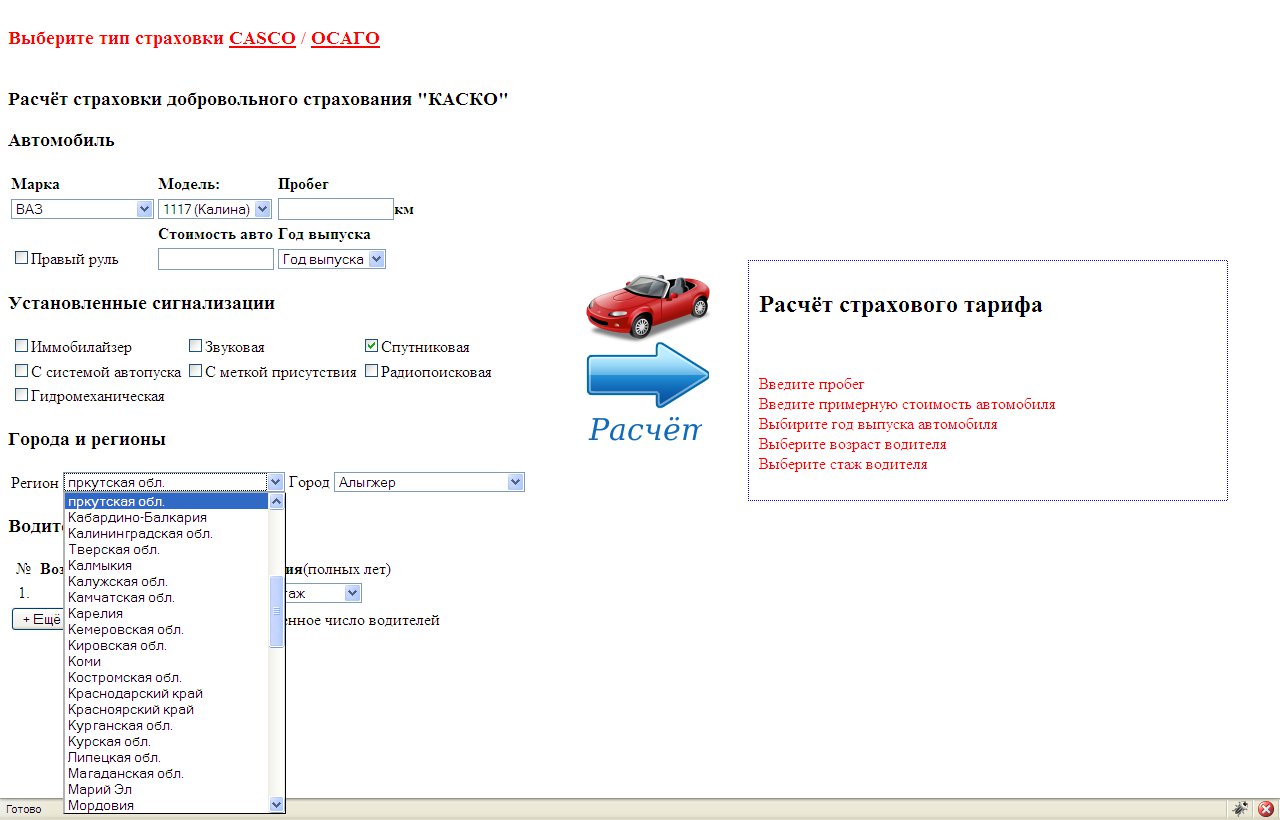The height and width of the screenshot is (820, 1280).
Task: Open the Марка dropdown showing ВАЗ
Action: pyautogui.click(x=81, y=209)
